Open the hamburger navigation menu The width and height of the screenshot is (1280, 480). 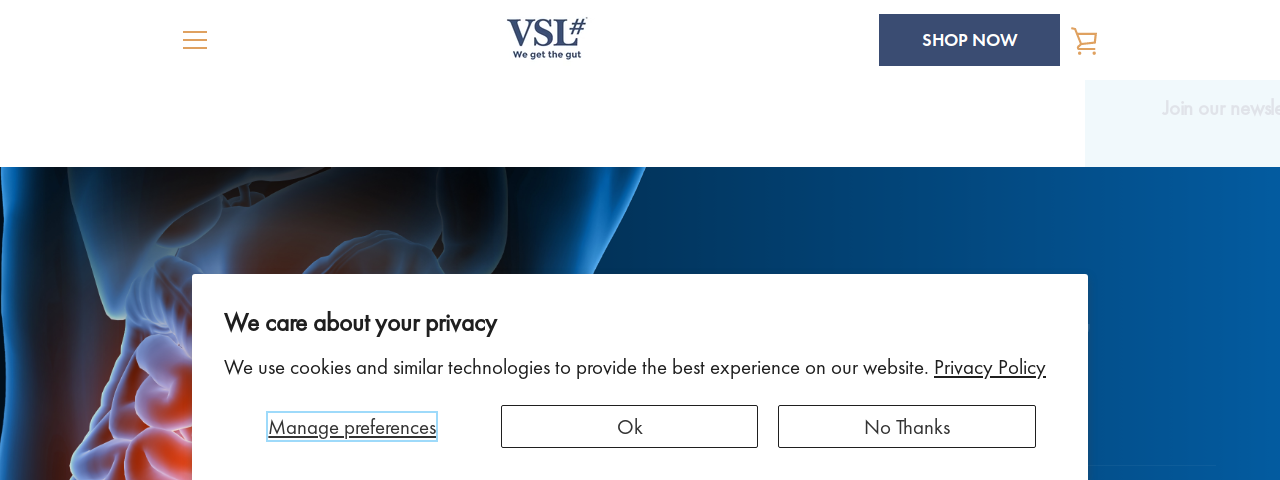[x=195, y=40]
